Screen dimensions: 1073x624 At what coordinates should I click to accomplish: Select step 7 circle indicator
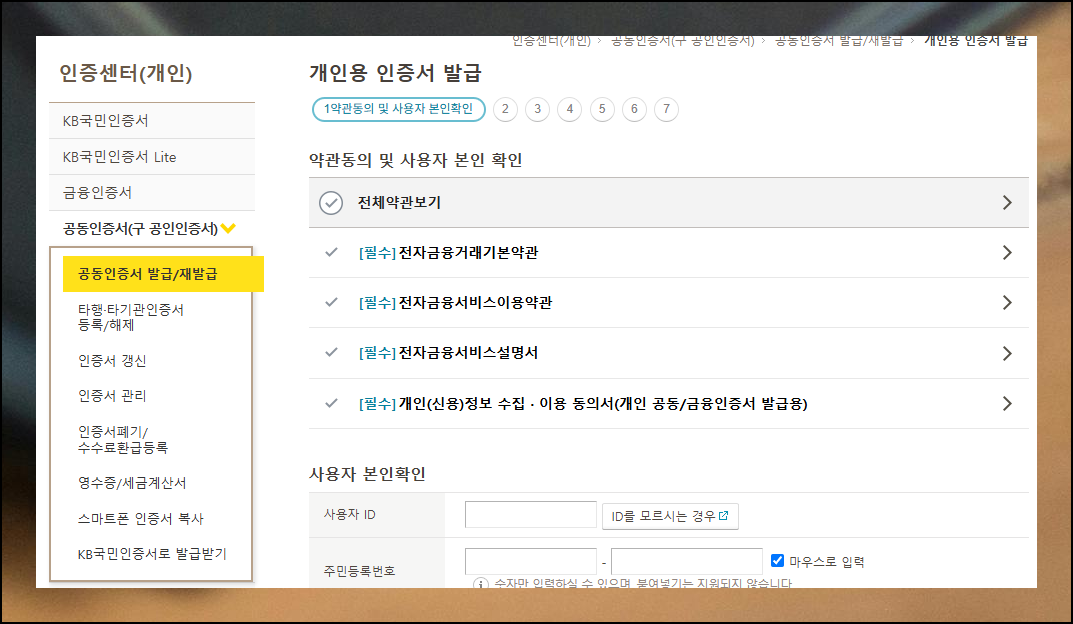coord(667,109)
